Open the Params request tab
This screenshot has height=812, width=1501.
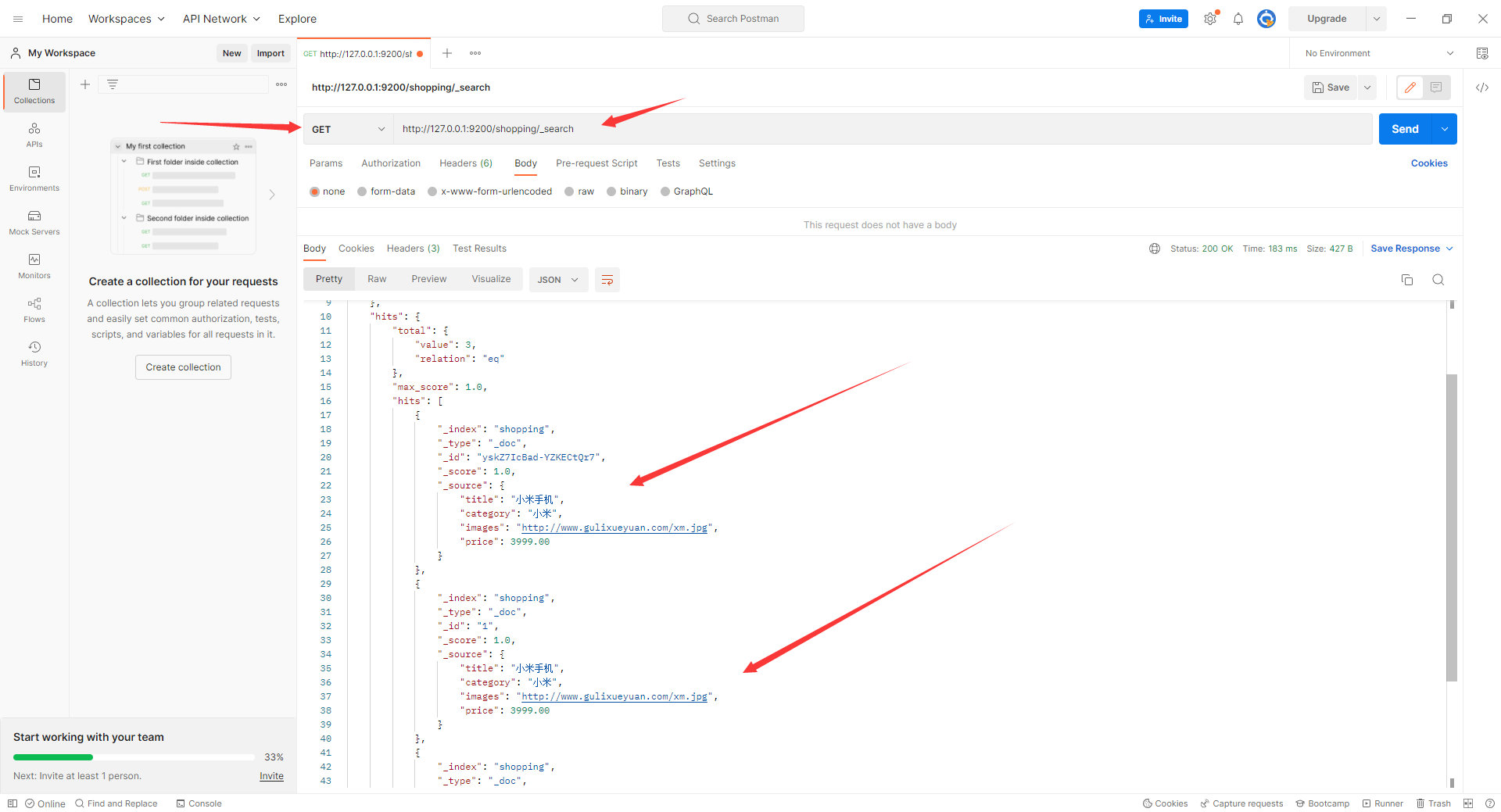coord(326,163)
